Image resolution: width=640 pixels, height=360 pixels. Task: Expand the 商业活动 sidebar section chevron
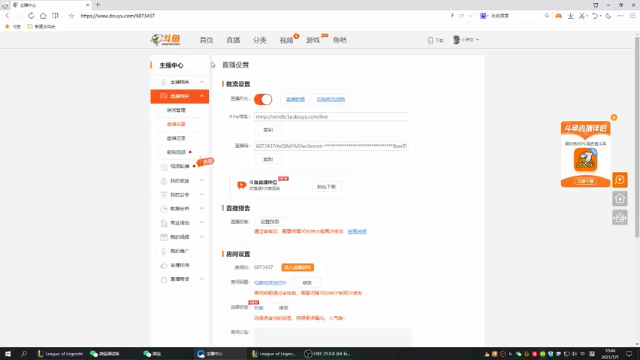click(x=202, y=222)
